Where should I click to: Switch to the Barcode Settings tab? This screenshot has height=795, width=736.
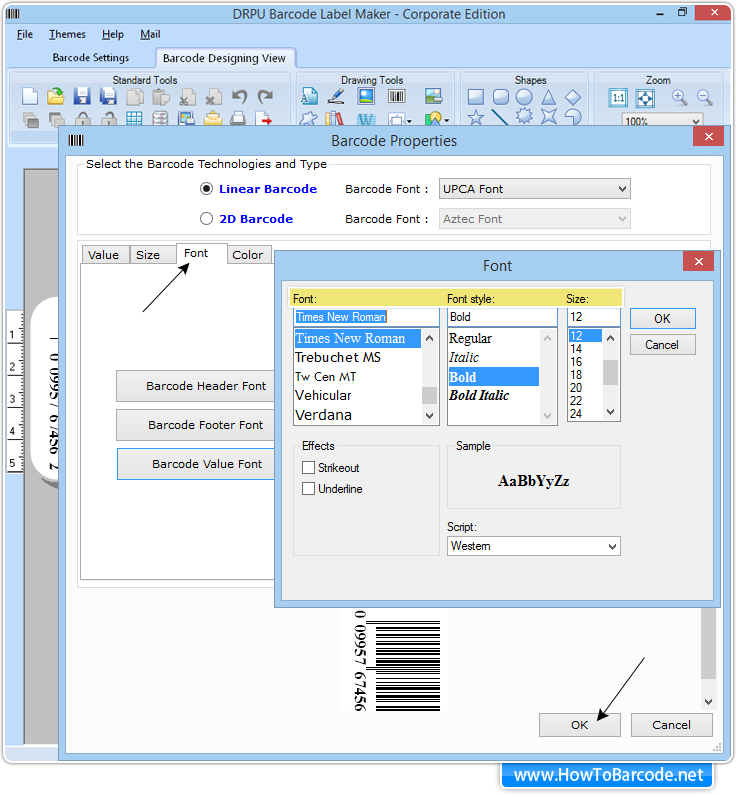point(91,57)
